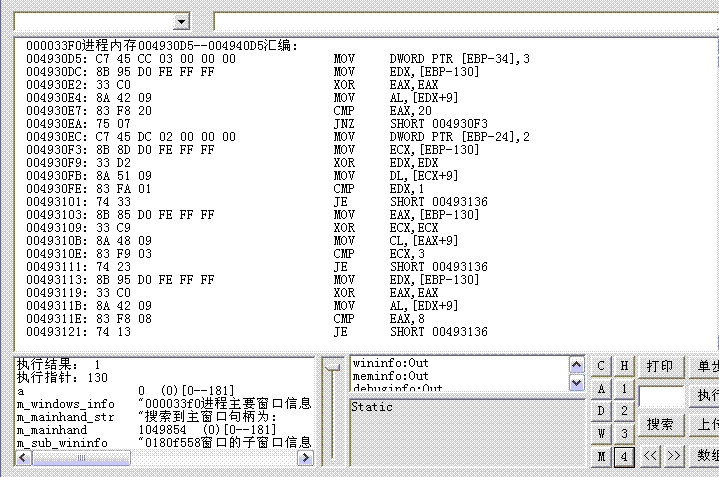Select the JE line at 00493121
The height and width of the screenshot is (477, 719).
[257, 332]
